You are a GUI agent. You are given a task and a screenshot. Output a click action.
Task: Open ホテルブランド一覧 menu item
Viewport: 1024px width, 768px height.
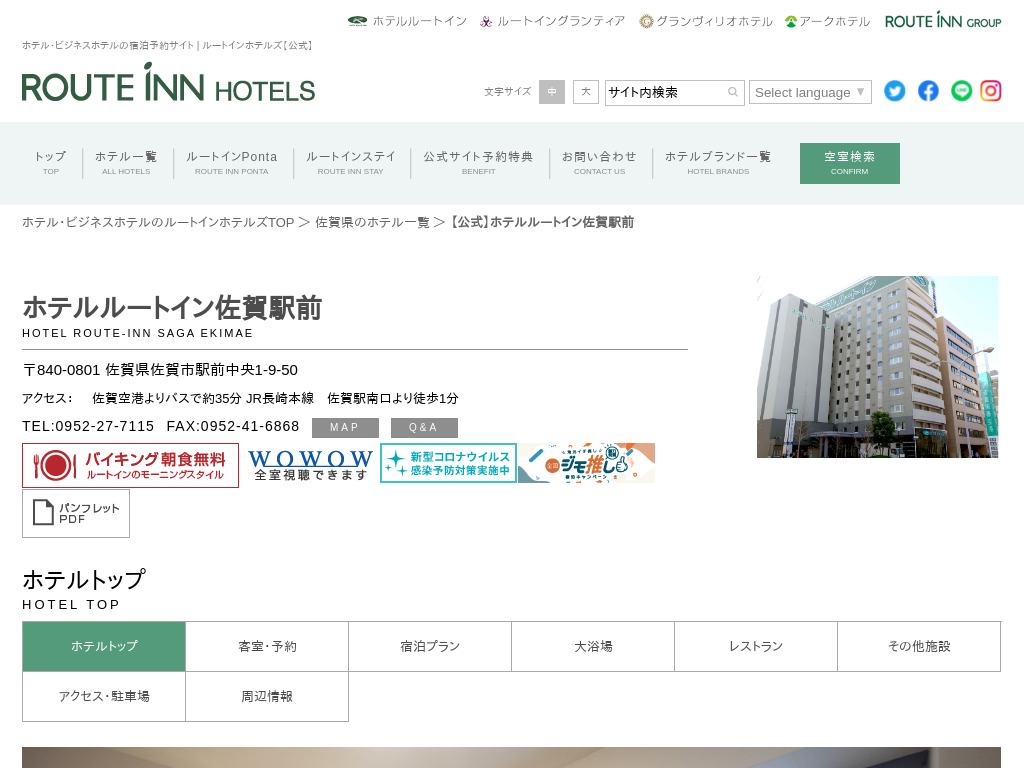click(x=718, y=163)
